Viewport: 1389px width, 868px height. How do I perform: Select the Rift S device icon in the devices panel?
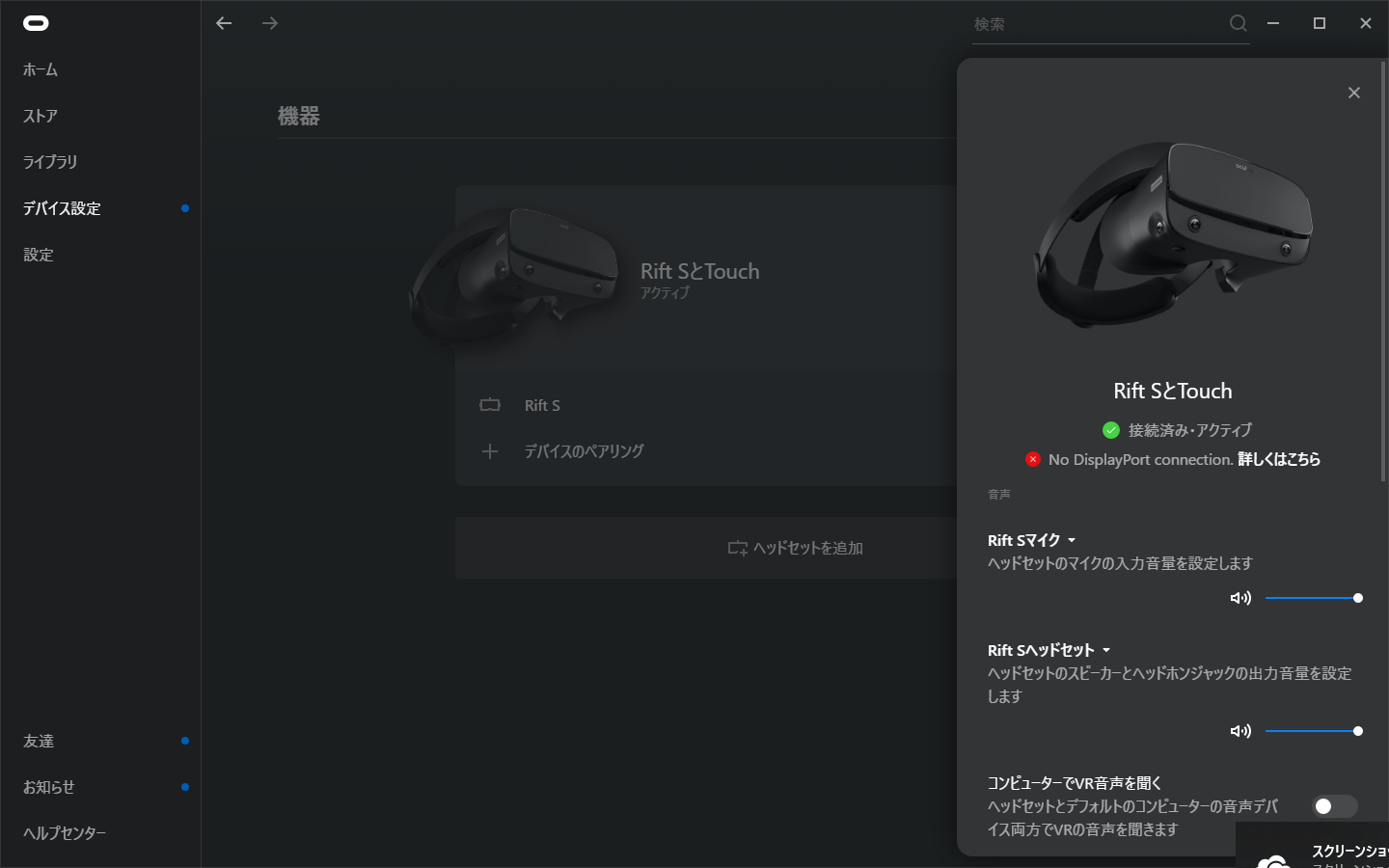click(x=491, y=405)
